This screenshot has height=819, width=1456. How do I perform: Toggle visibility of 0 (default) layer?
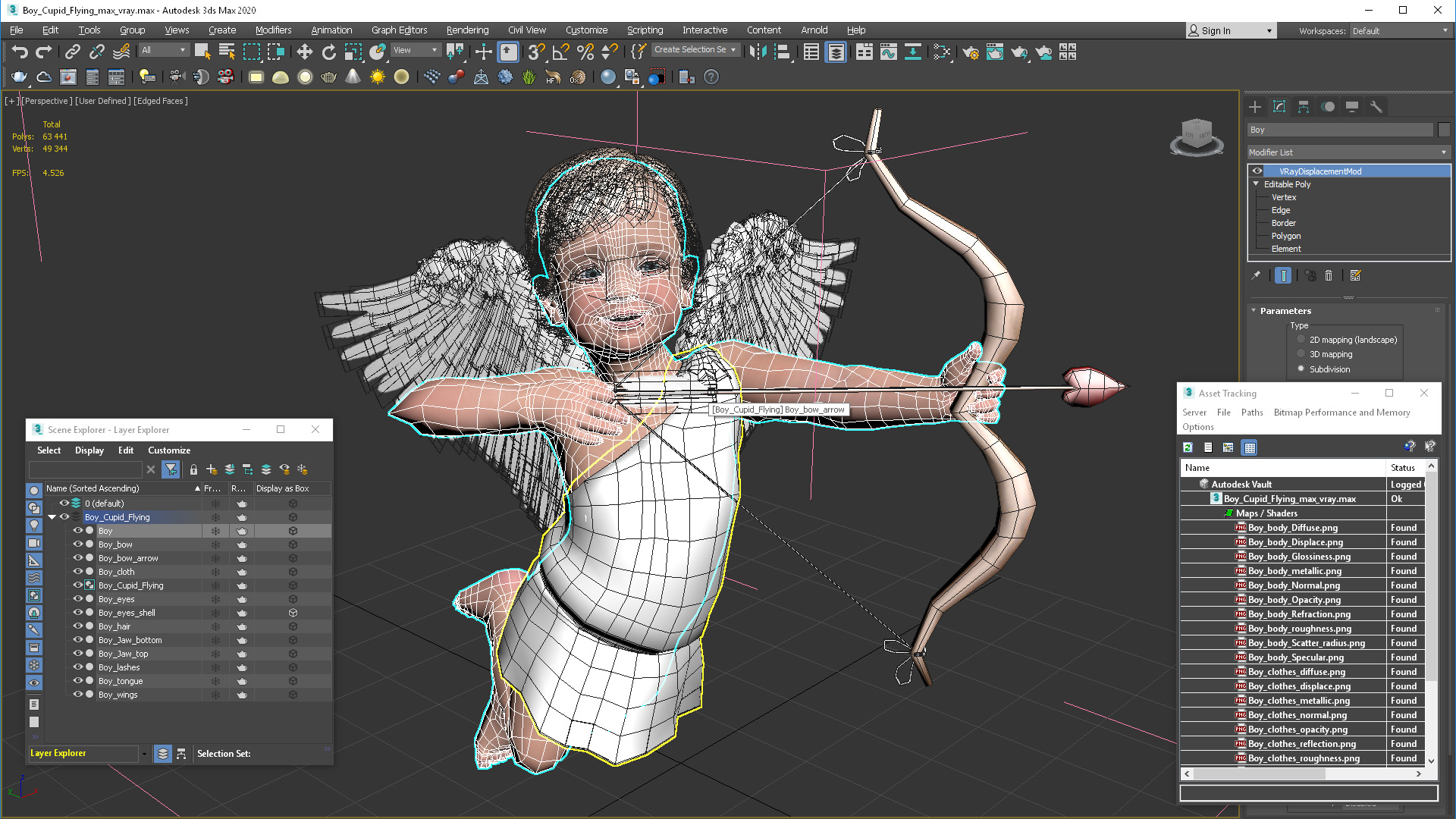pyautogui.click(x=64, y=504)
